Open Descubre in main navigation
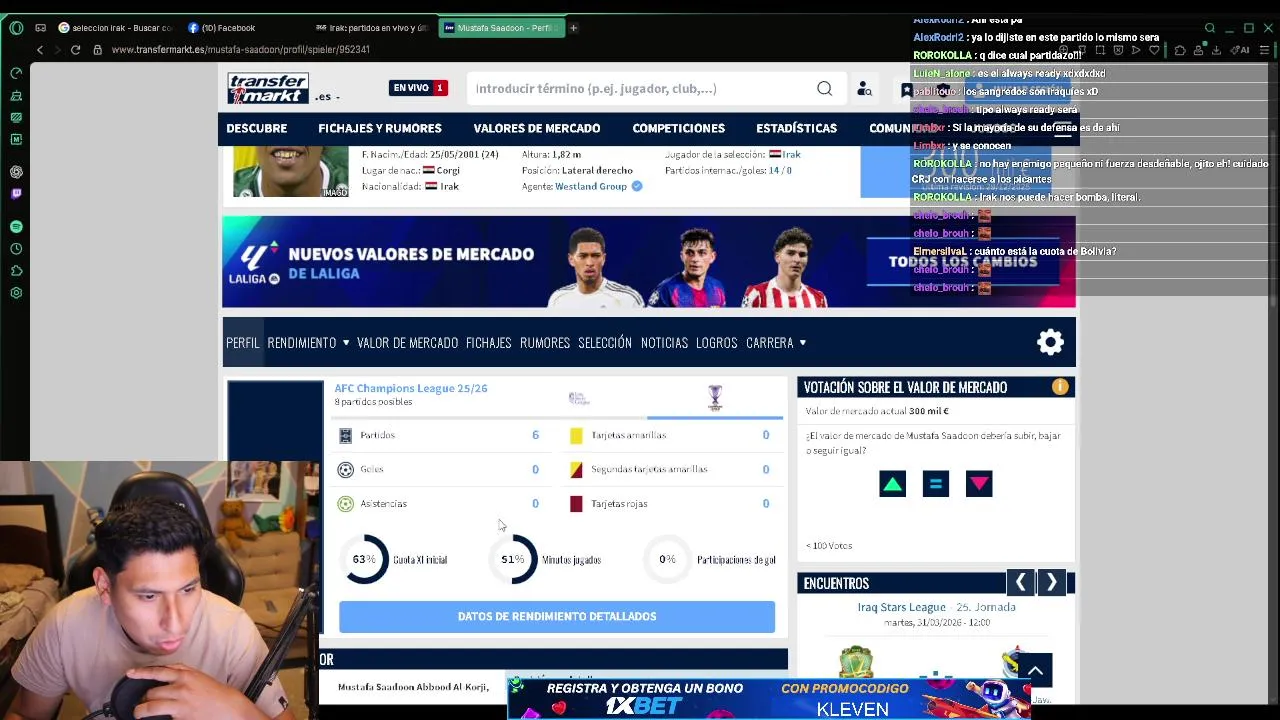 [256, 128]
